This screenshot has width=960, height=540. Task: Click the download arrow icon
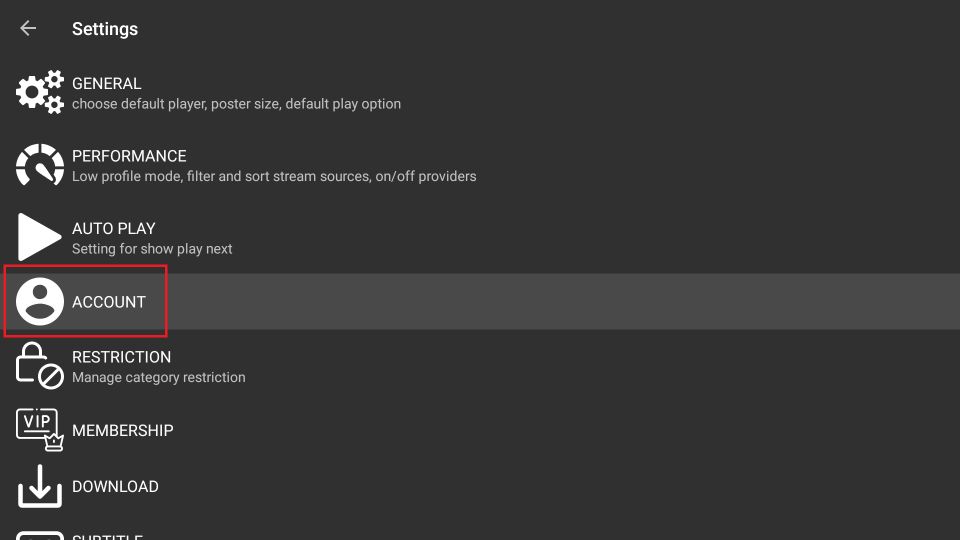click(40, 486)
